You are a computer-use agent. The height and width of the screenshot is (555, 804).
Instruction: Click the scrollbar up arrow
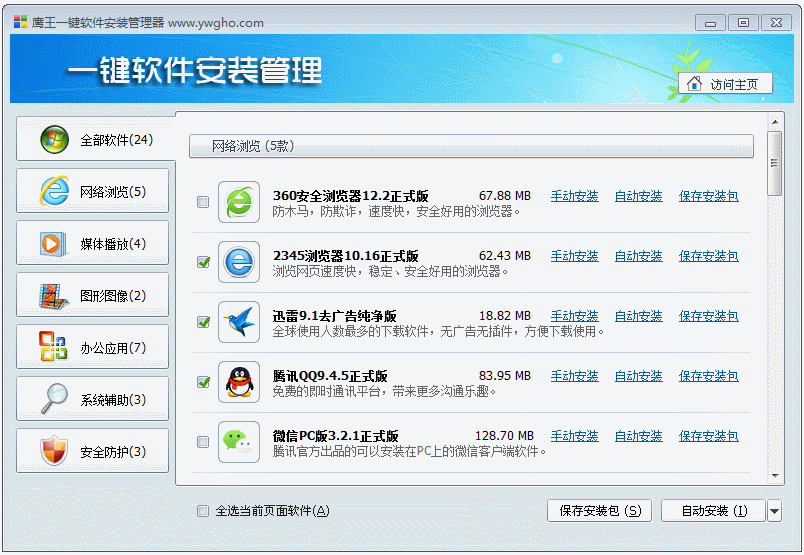point(774,122)
